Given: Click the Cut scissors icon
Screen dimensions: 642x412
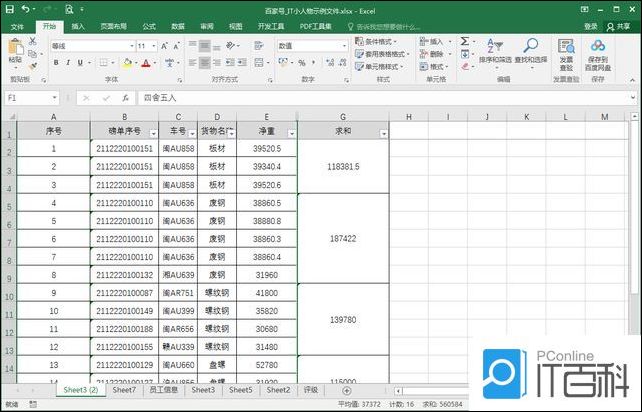Looking at the screenshot, I should 32,41.
